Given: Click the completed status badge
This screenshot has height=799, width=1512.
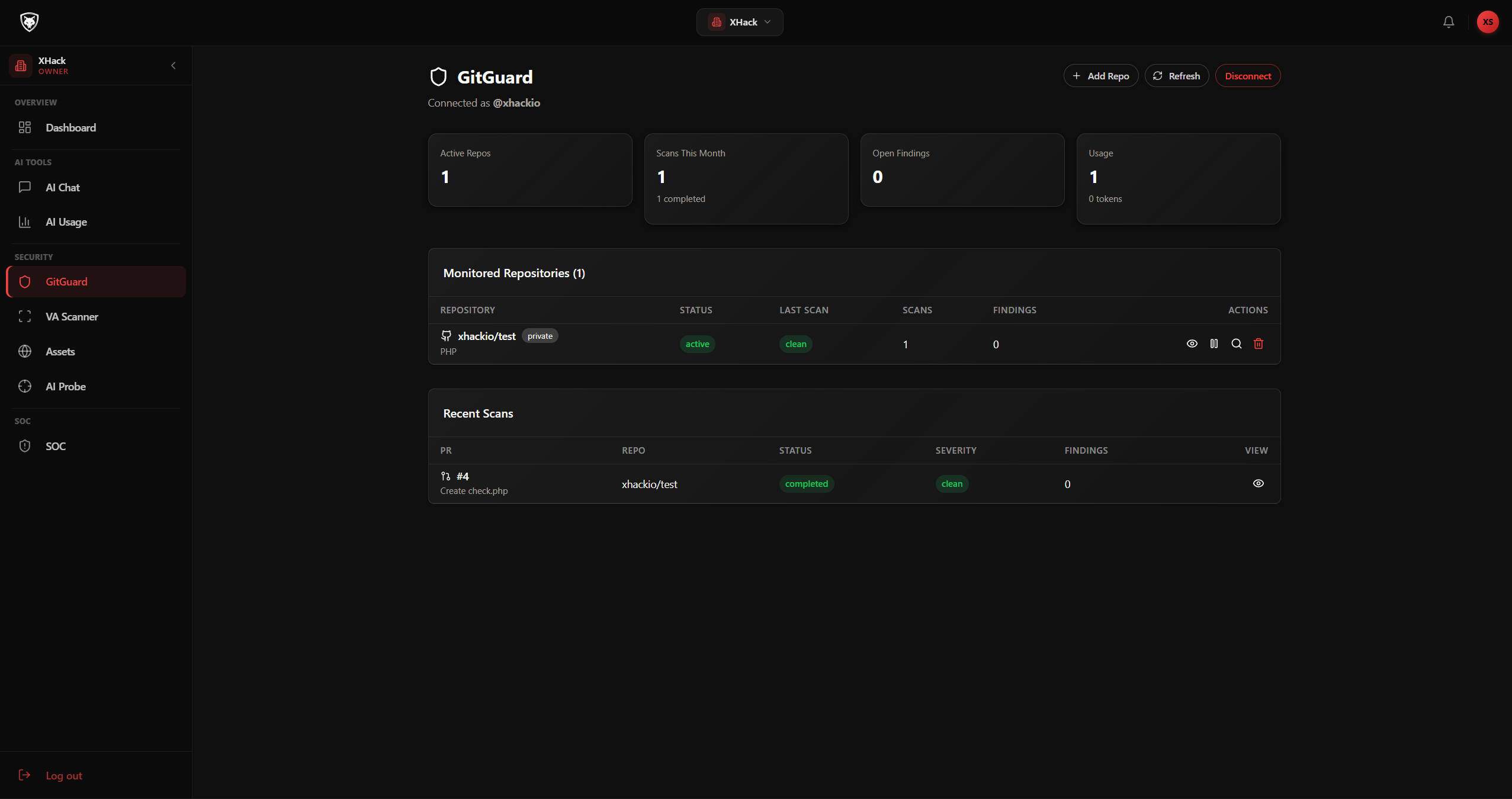Looking at the screenshot, I should click(x=806, y=484).
